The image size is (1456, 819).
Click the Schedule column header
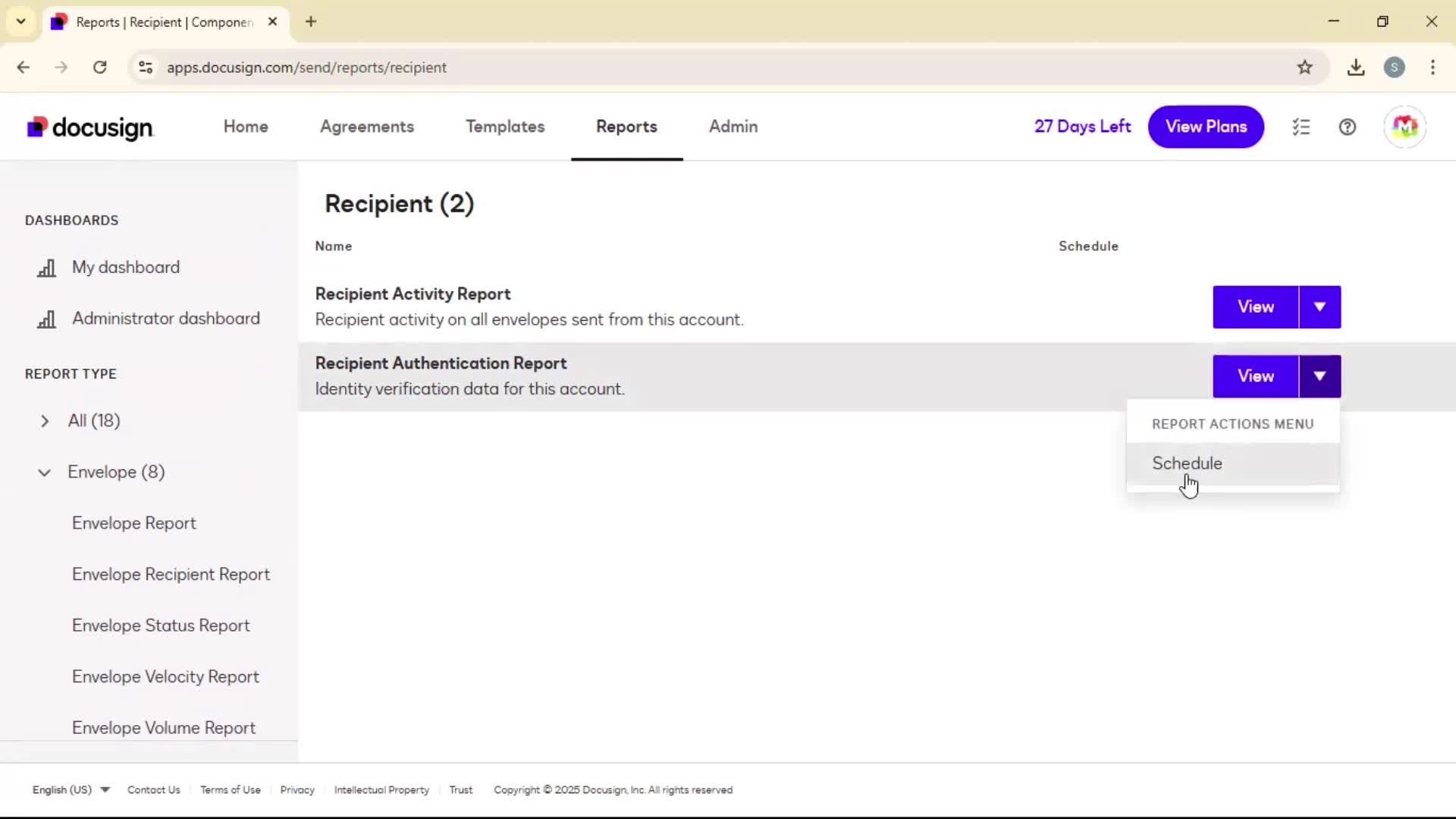coord(1088,246)
